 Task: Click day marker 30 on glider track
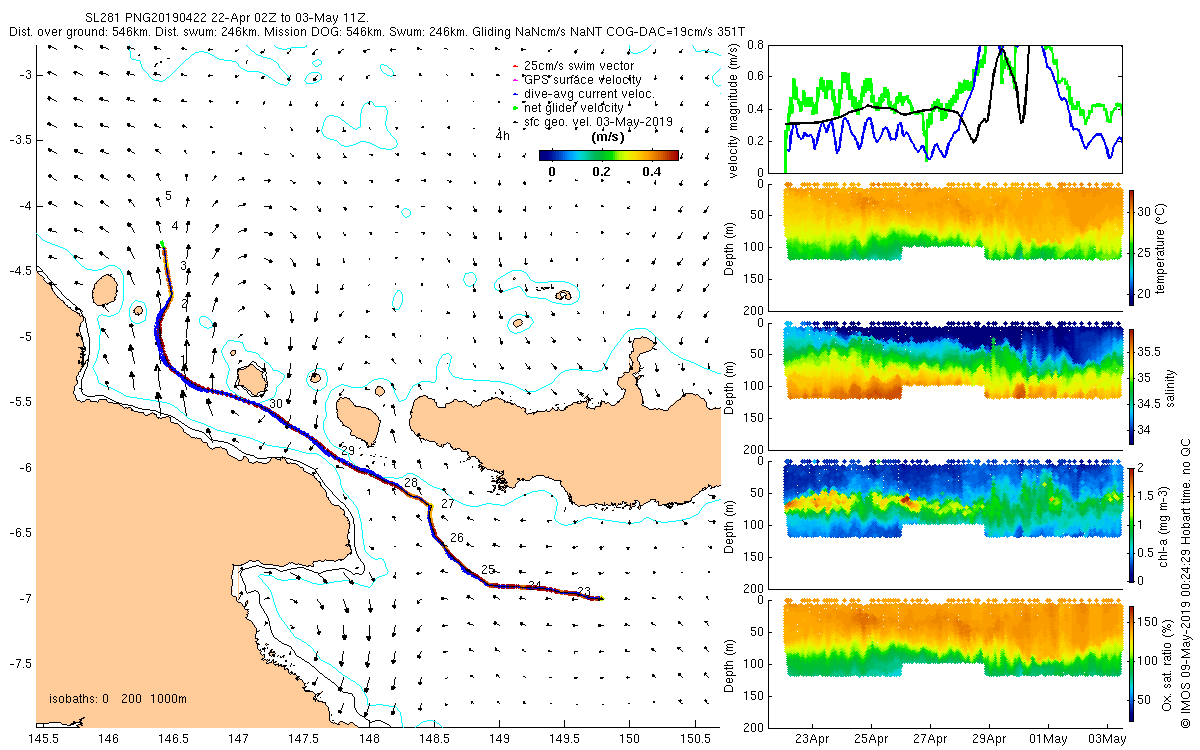pyautogui.click(x=276, y=402)
